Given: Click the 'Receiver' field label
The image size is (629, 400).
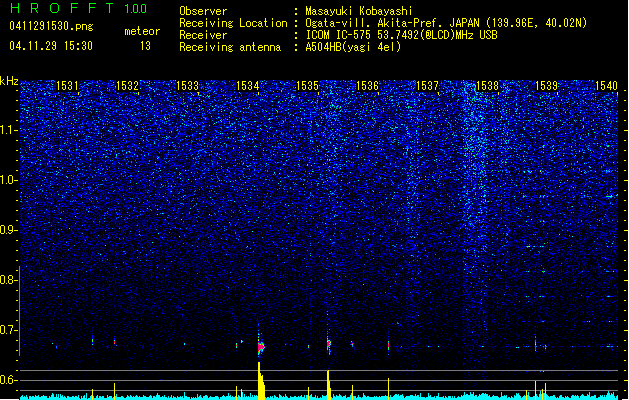Looking at the screenshot, I should click(x=203, y=35).
